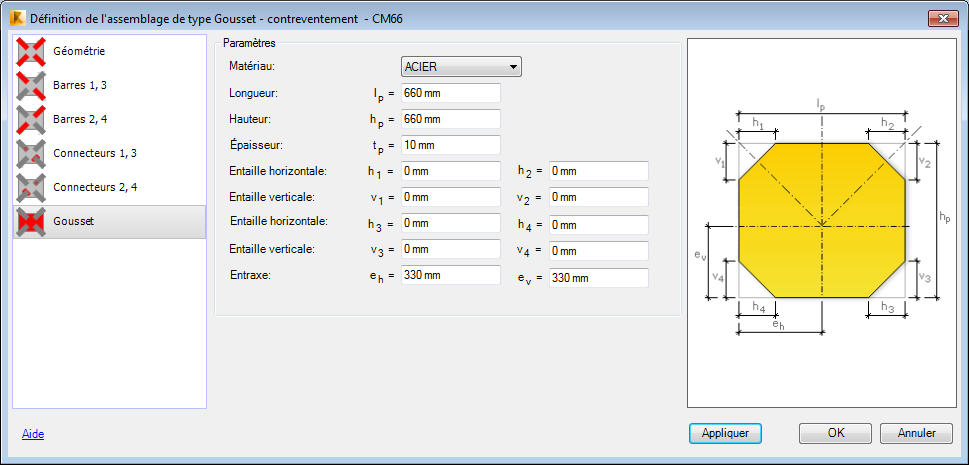969x465 pixels.
Task: Select the Géométrie section icon
Action: pos(32,51)
